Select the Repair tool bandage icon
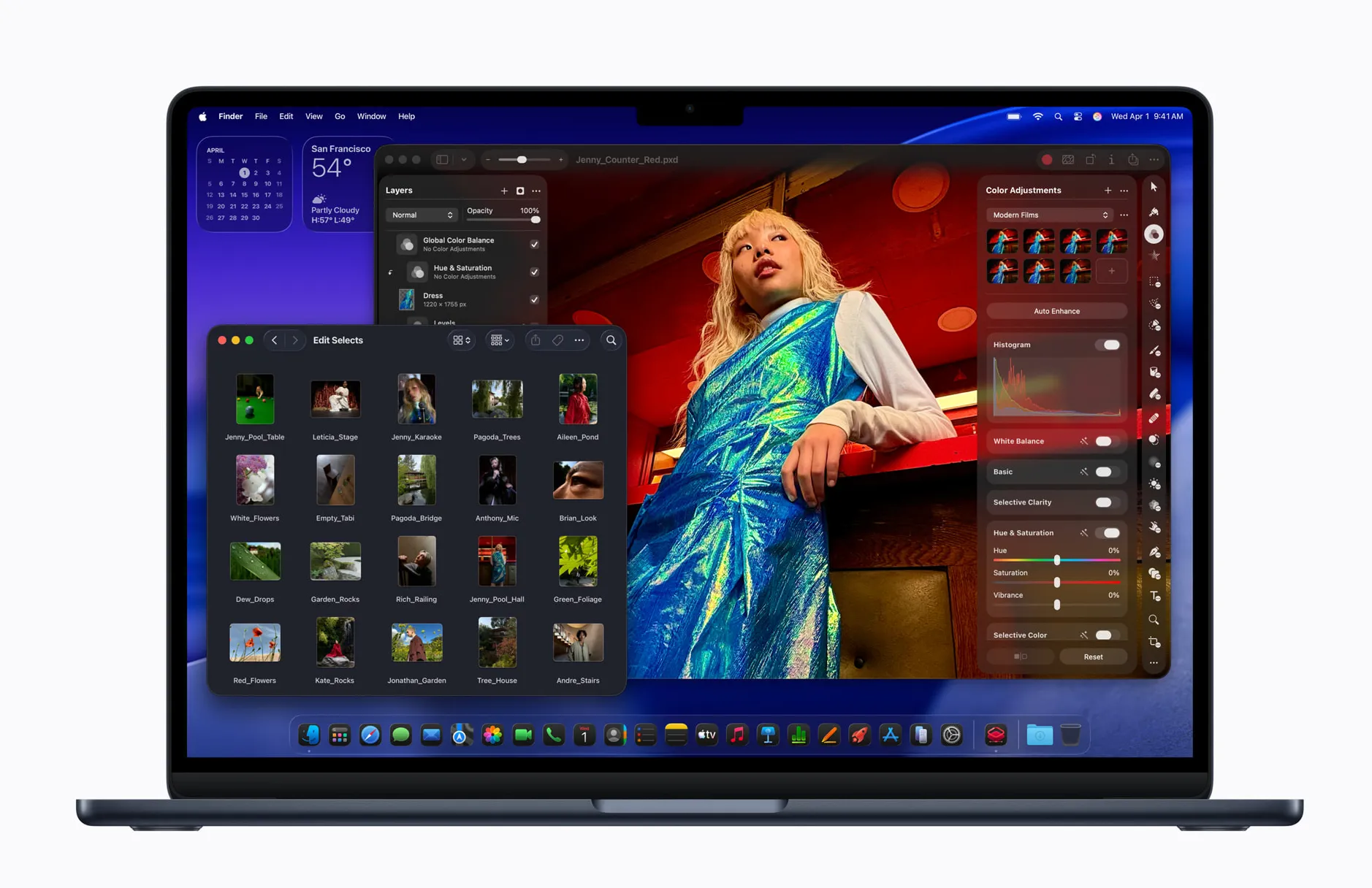1372x888 pixels. pyautogui.click(x=1154, y=419)
